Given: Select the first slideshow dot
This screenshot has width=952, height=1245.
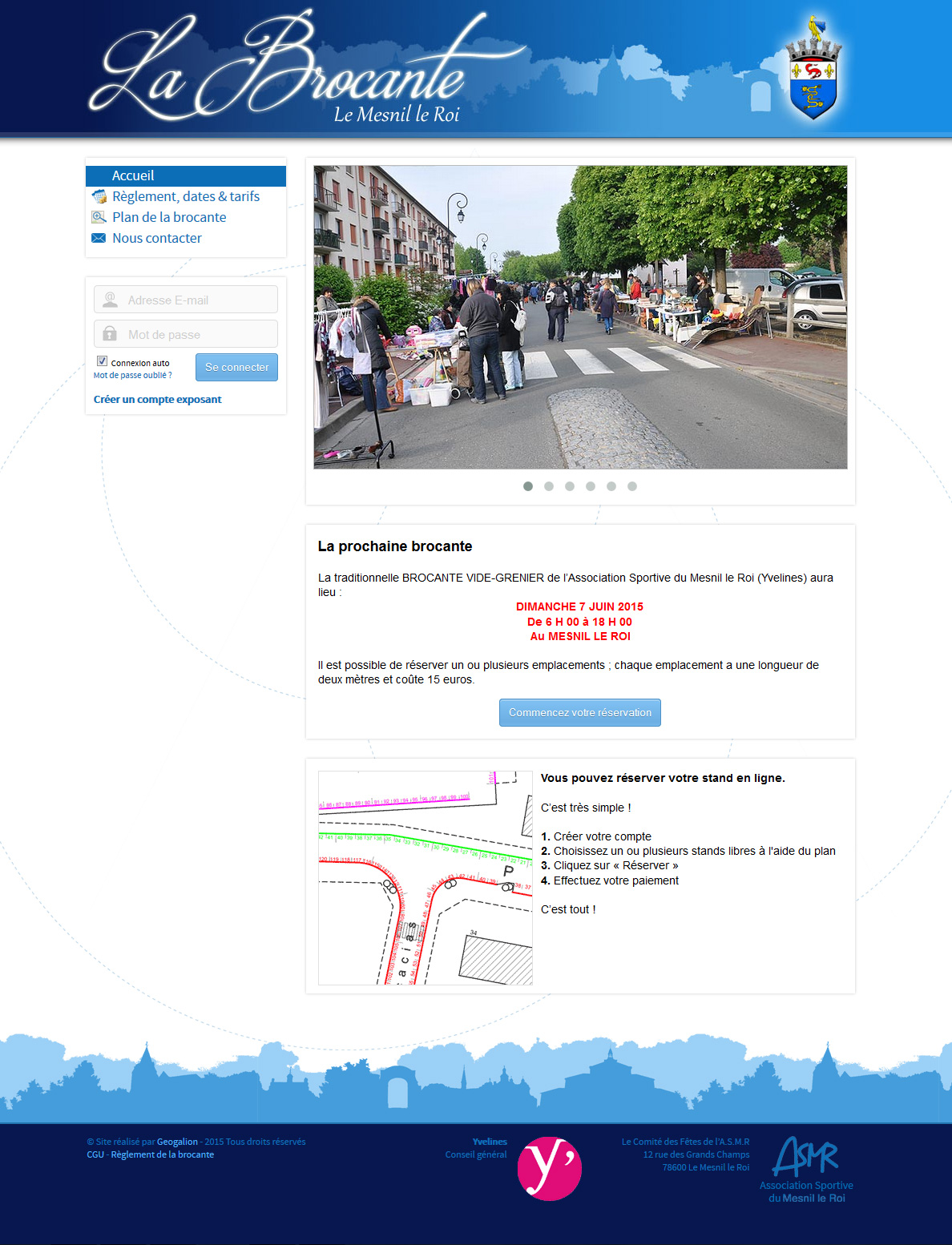Looking at the screenshot, I should click(x=528, y=486).
